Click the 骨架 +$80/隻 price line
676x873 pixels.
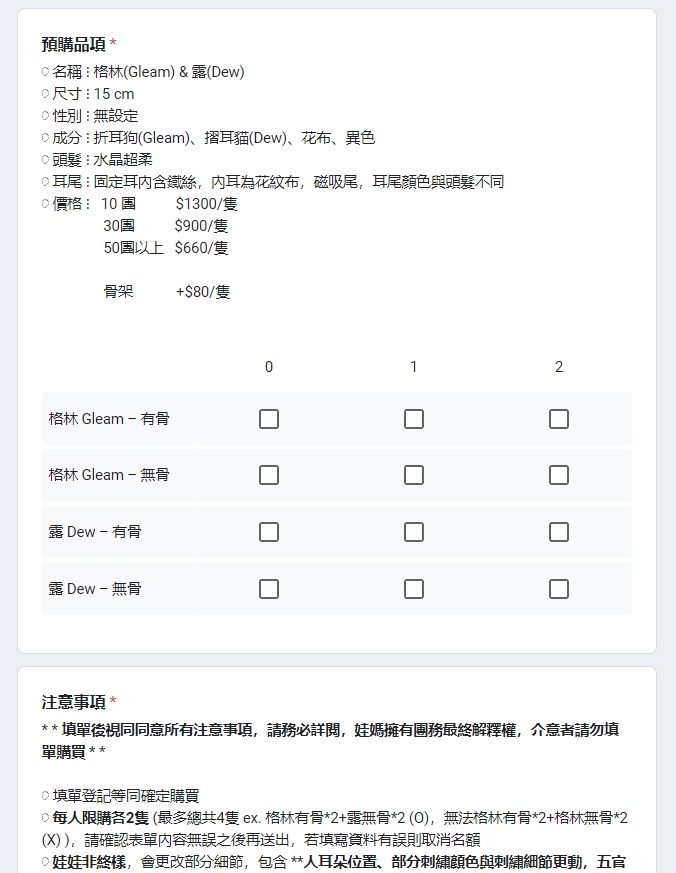click(x=167, y=291)
